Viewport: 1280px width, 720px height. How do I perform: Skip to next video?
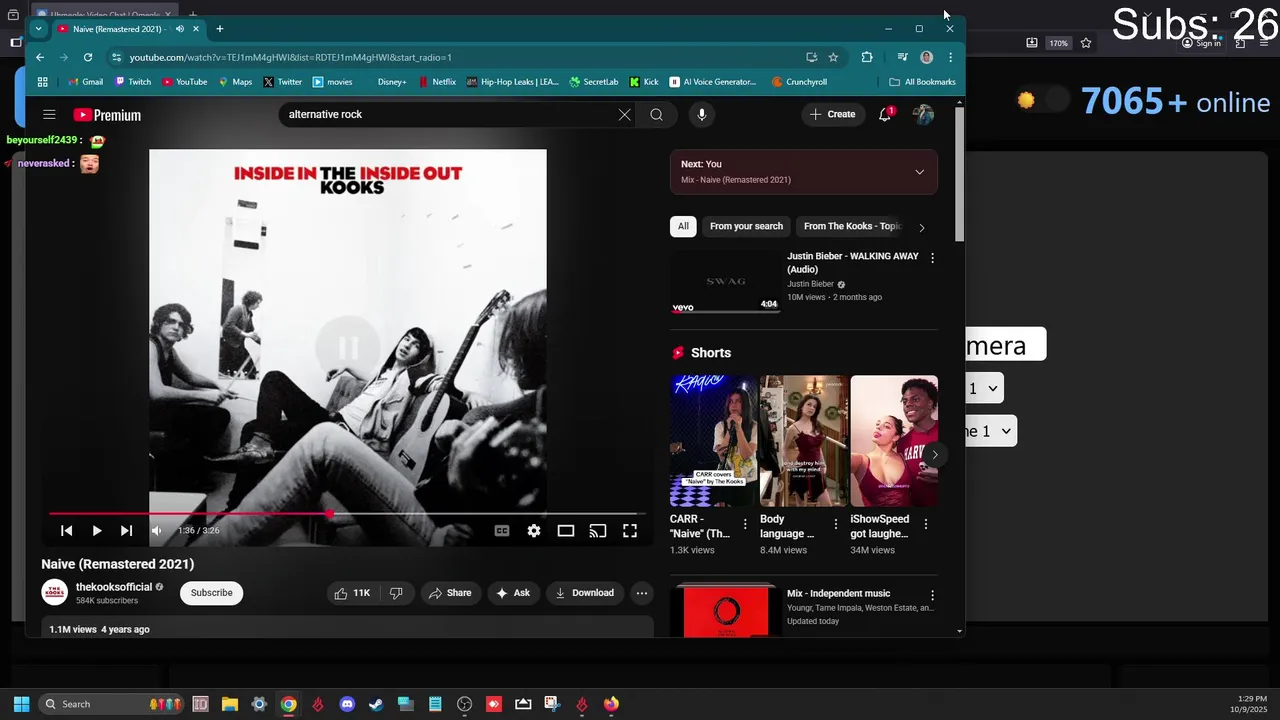tap(126, 531)
